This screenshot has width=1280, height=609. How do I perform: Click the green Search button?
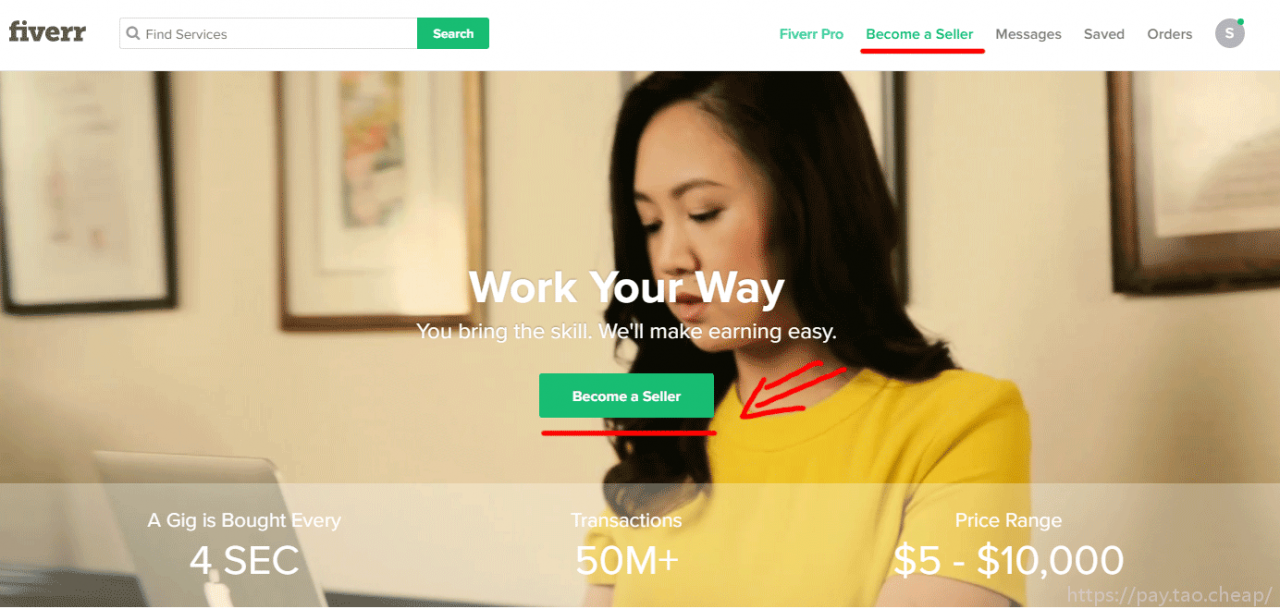pos(453,33)
